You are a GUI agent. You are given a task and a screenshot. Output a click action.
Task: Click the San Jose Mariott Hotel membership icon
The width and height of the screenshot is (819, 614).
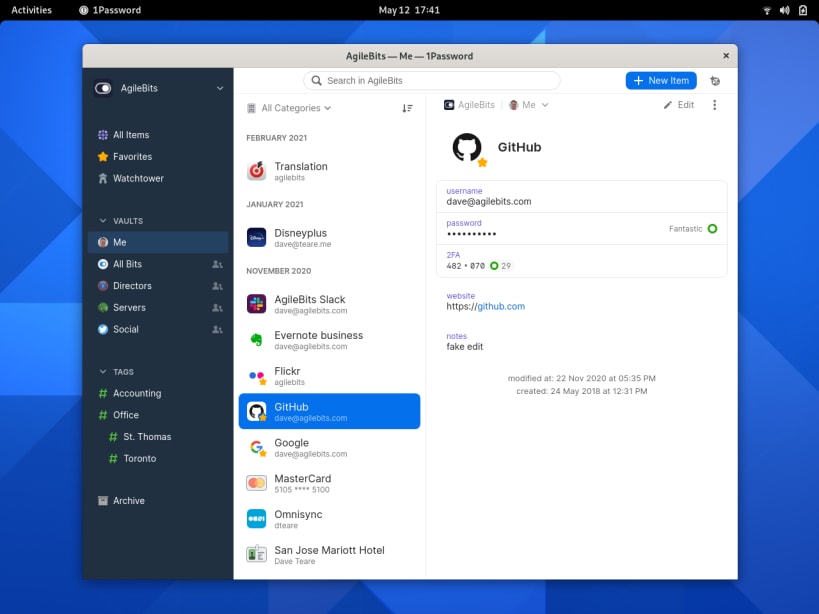[256, 554]
